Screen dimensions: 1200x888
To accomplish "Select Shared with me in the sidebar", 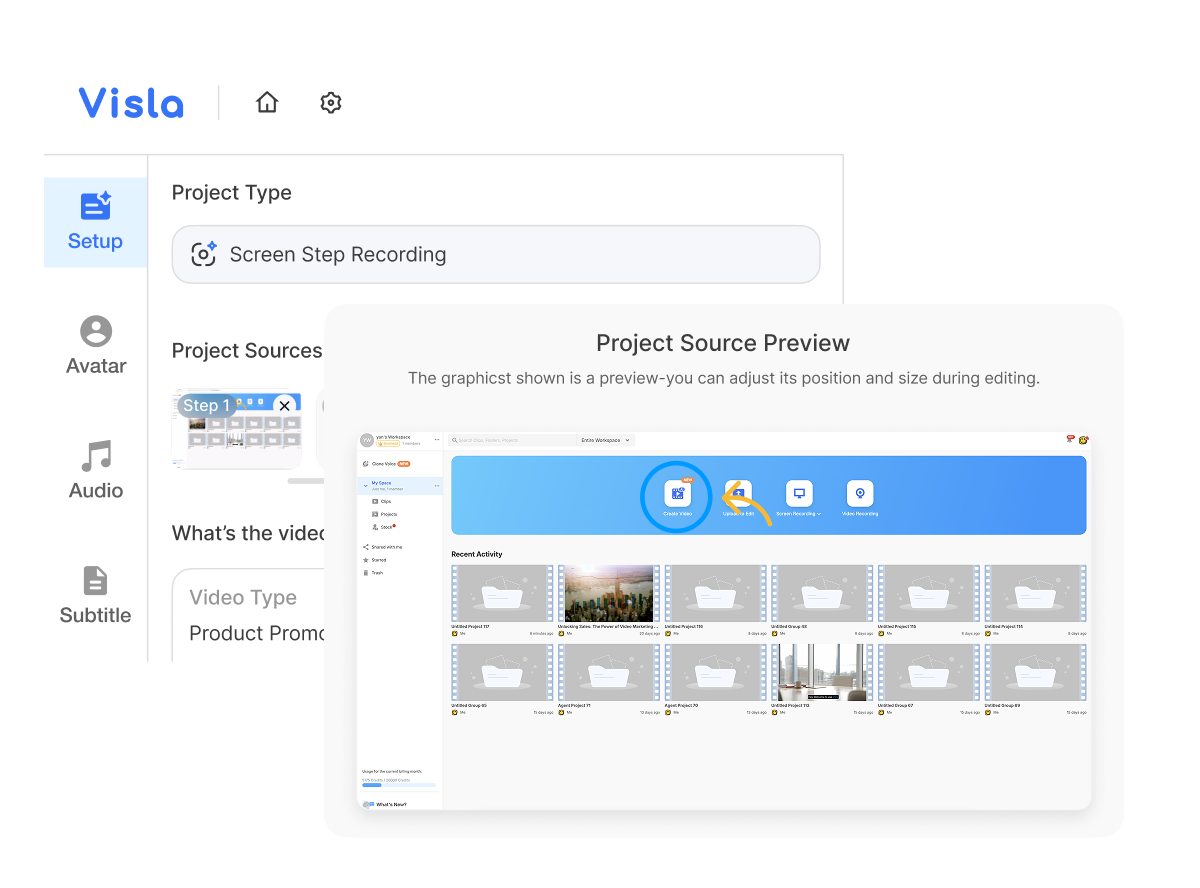I will point(386,547).
